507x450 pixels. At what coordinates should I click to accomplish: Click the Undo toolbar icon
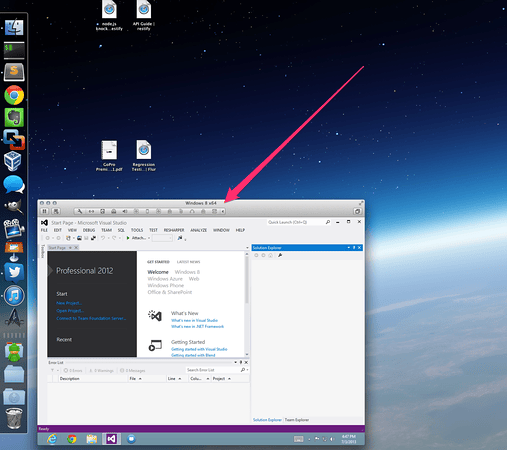[103, 238]
